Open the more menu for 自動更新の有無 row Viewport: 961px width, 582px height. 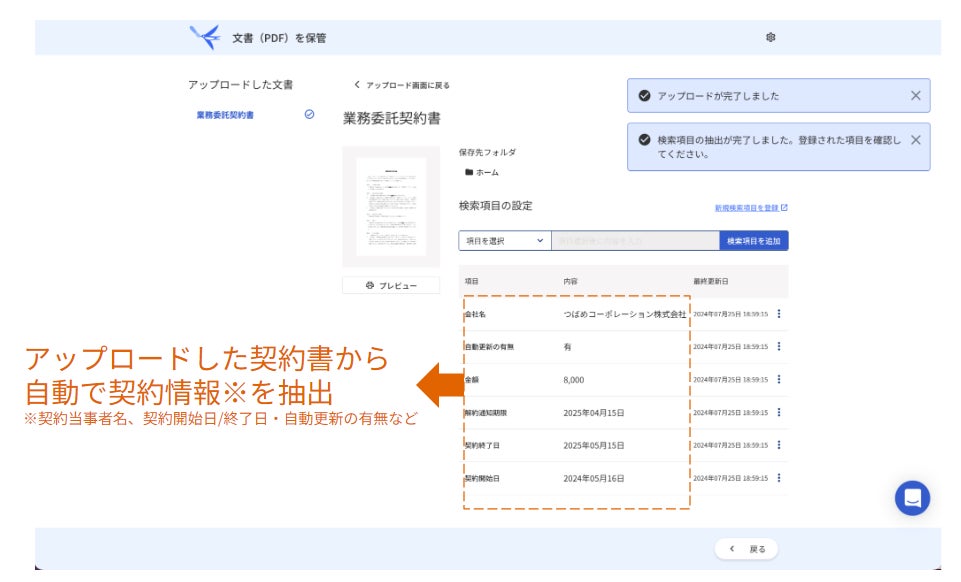click(x=779, y=346)
